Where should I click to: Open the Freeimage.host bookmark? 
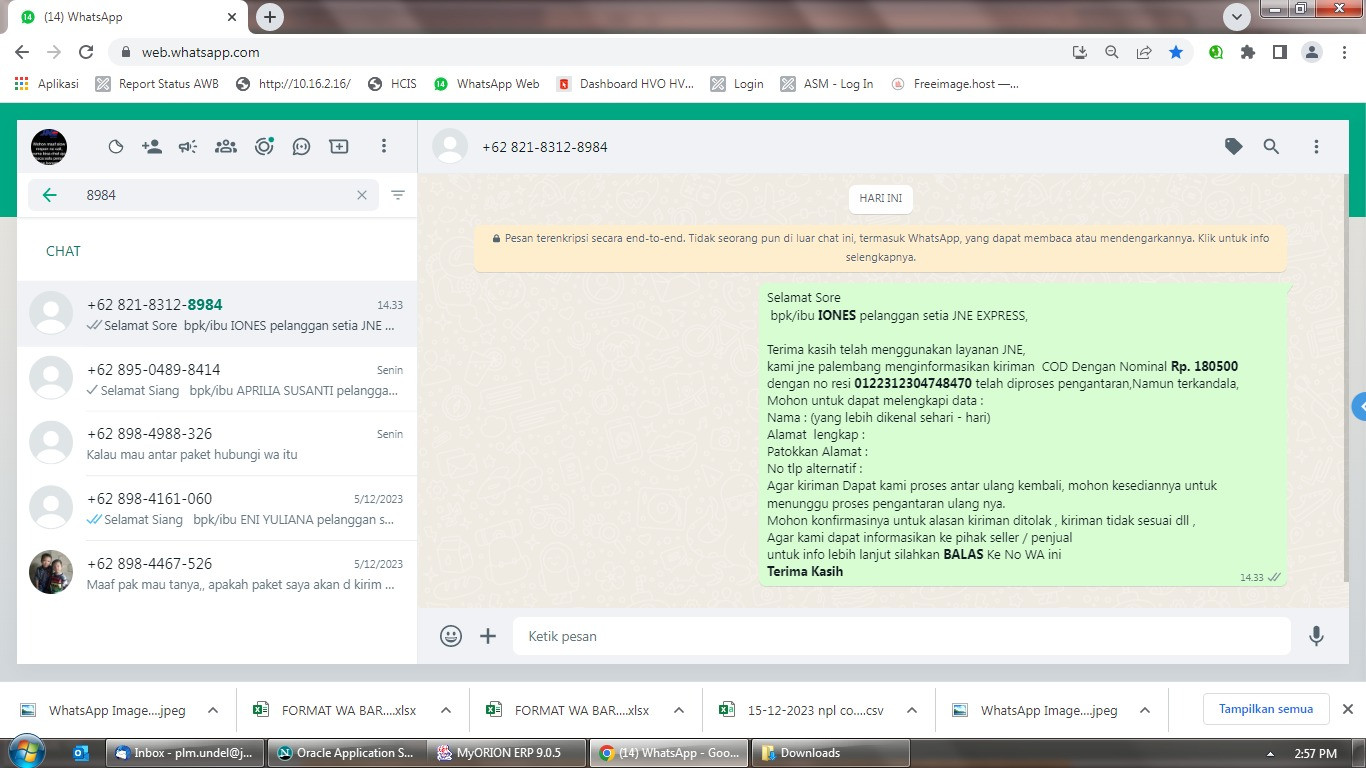(955, 84)
